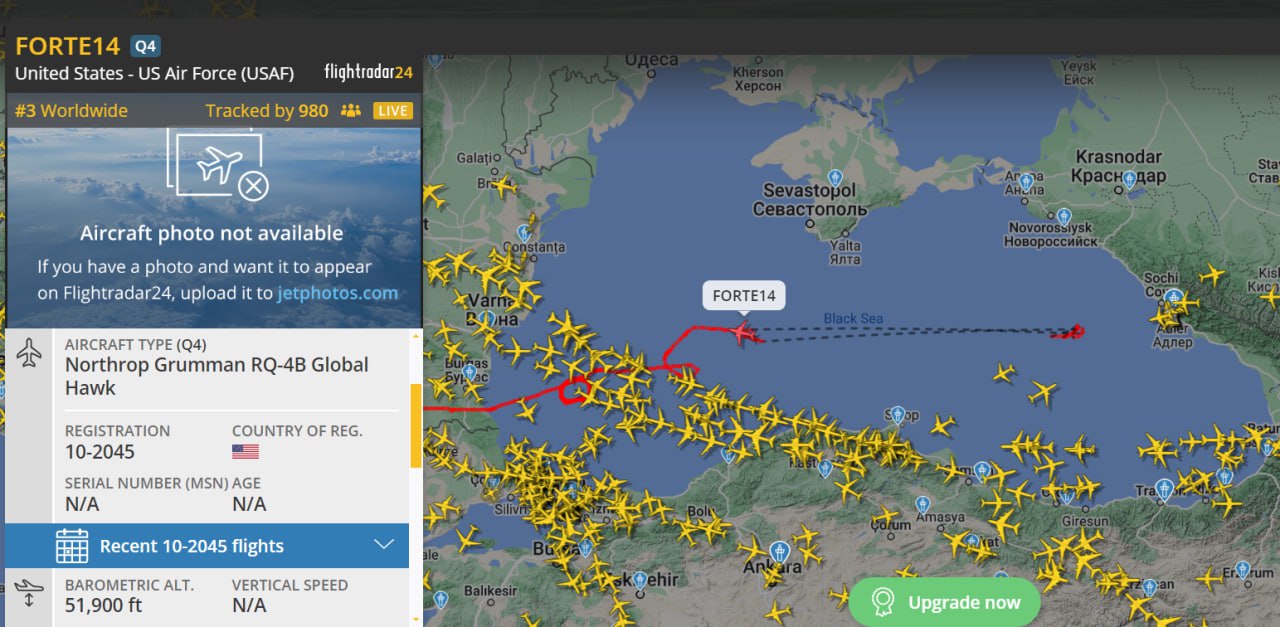This screenshot has height=627, width=1280.
Task: Open the Recent 10-2045 flights section
Action: point(207,546)
